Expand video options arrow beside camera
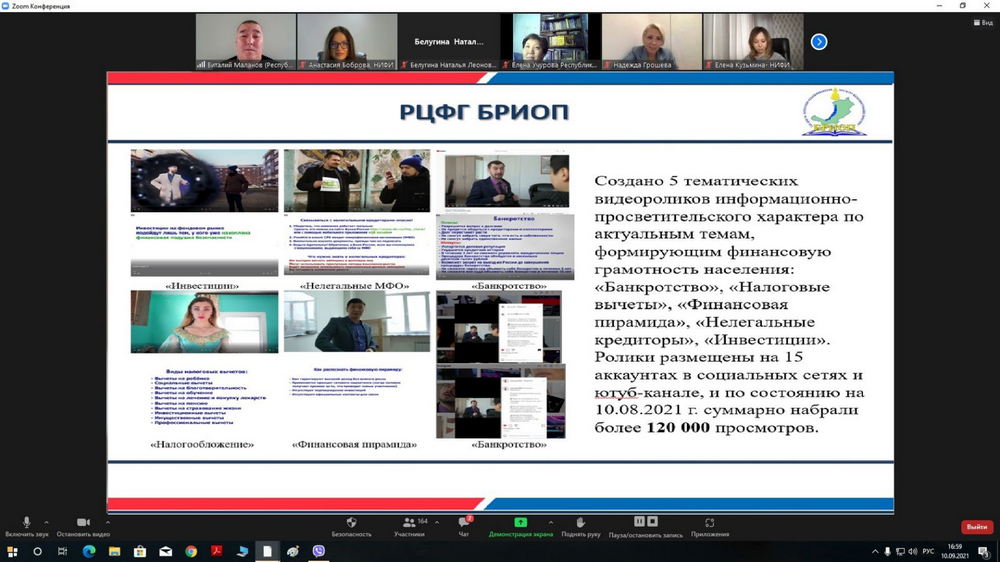The image size is (1000, 562). (x=108, y=522)
